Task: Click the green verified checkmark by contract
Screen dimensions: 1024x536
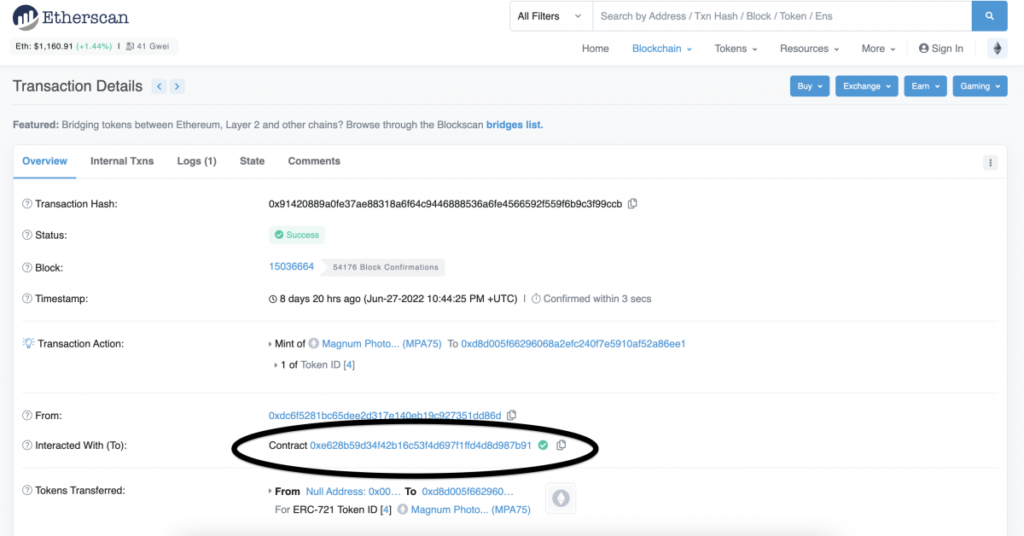Action: coord(543,445)
